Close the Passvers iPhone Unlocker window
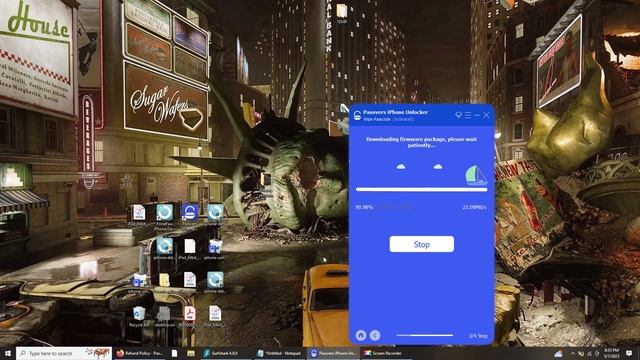The height and width of the screenshot is (360, 640). [x=486, y=116]
